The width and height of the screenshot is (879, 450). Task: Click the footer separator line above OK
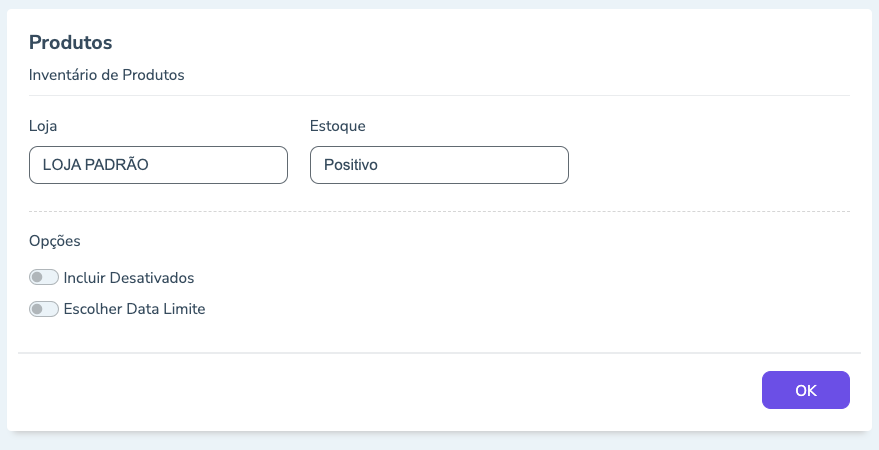click(439, 353)
